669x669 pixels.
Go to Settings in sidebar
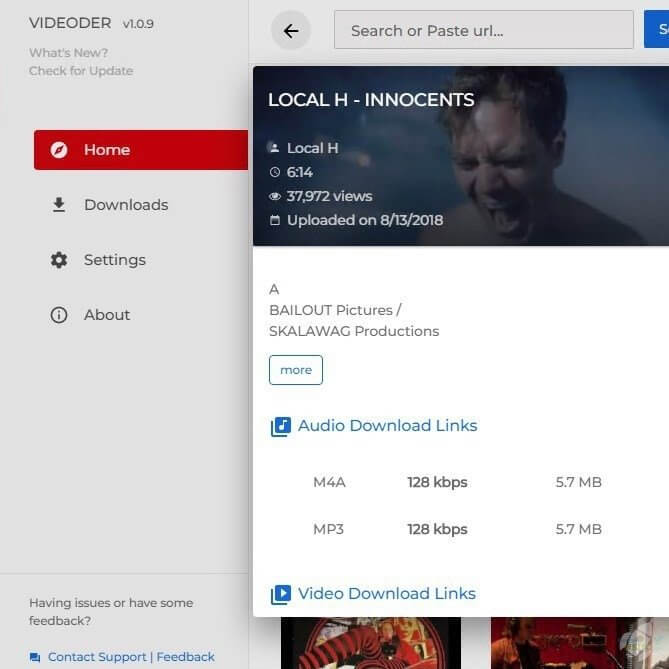141,260
